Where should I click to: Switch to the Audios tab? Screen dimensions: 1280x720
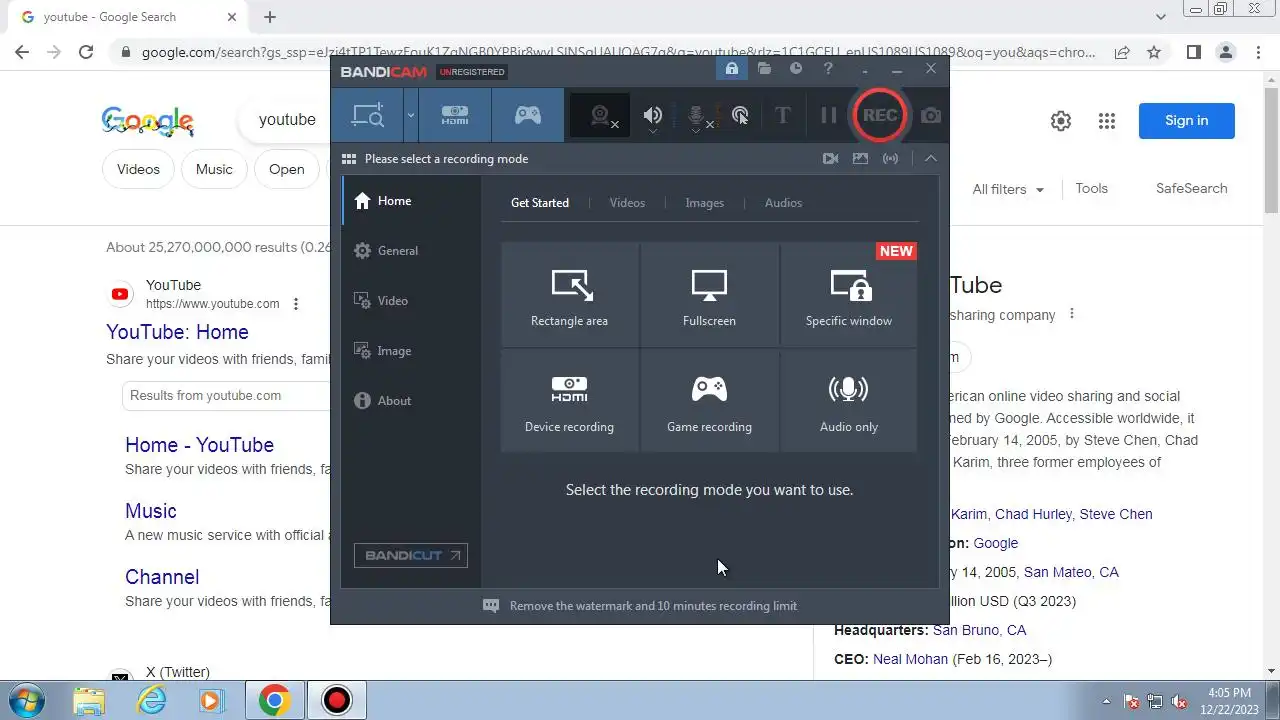pos(783,203)
